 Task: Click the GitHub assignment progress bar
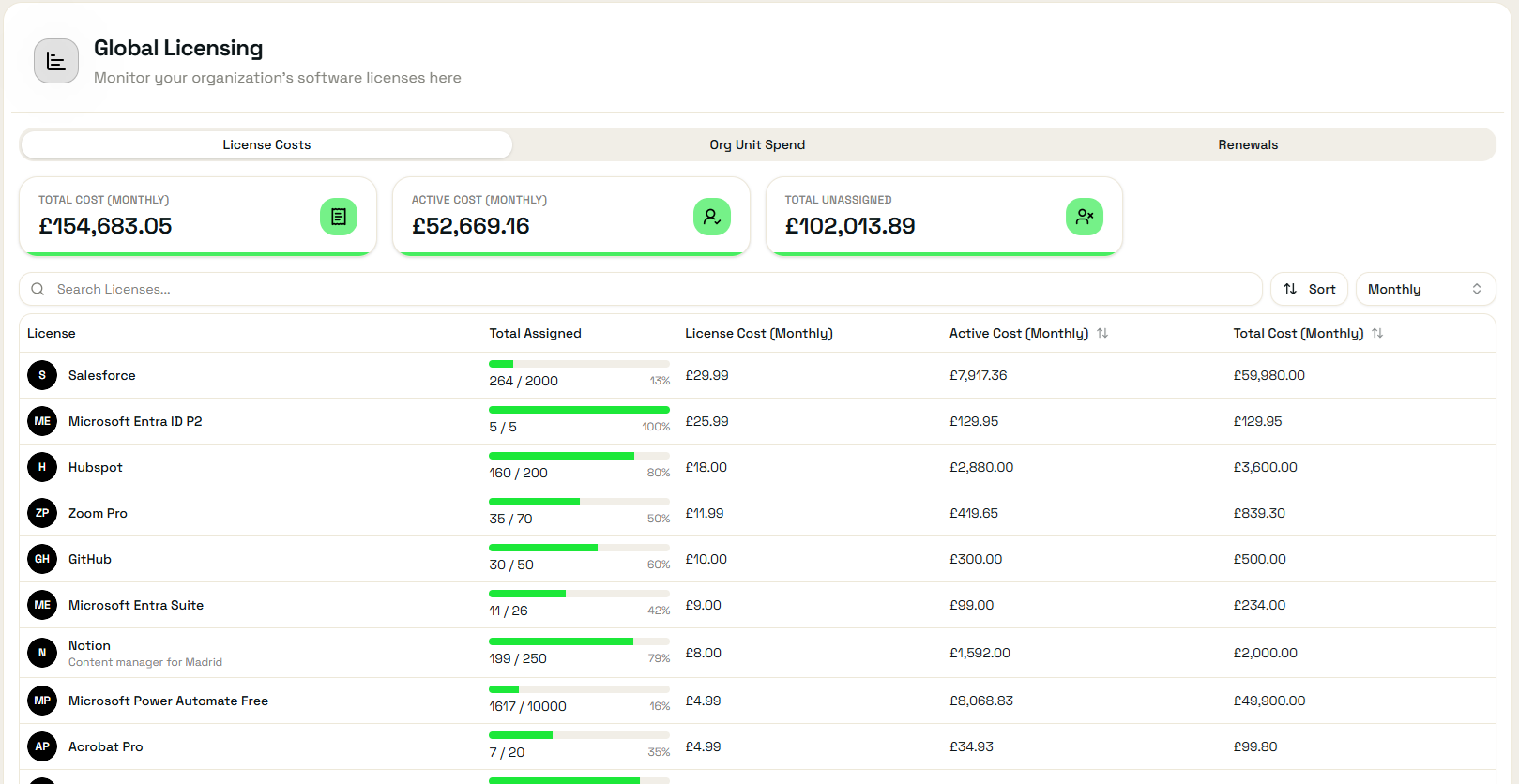[579, 548]
